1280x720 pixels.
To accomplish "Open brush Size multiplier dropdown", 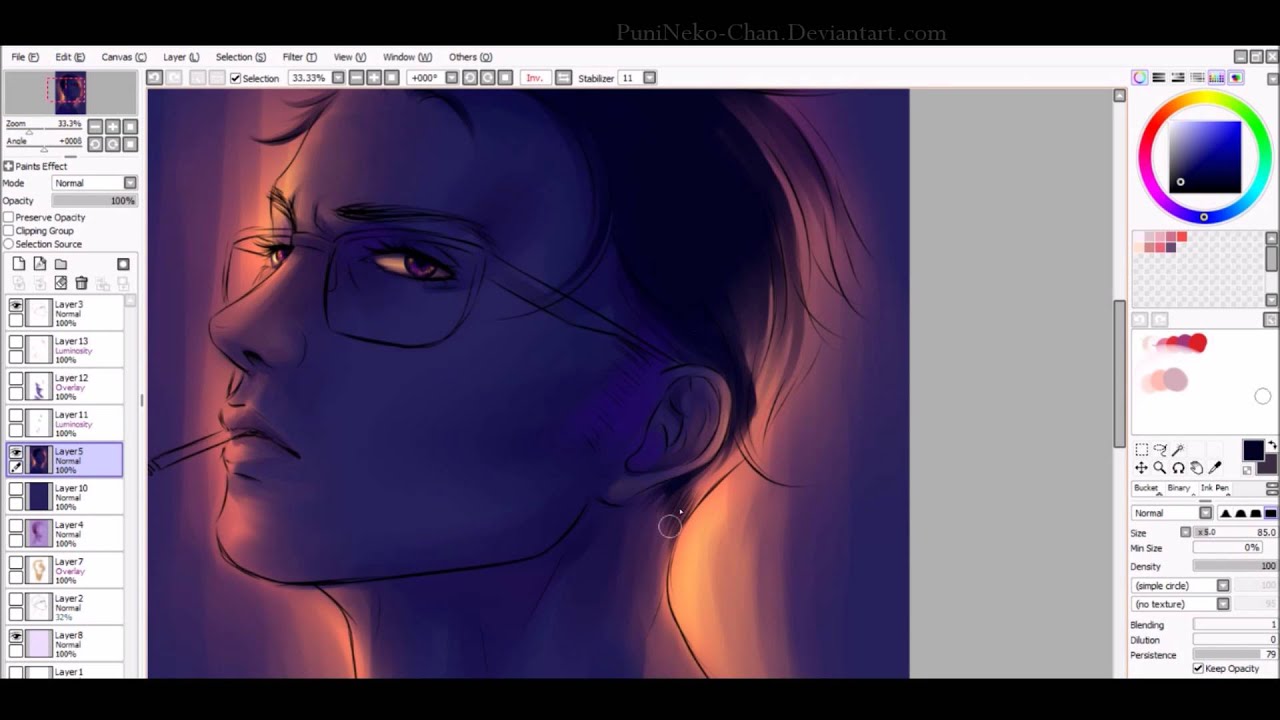I will [x=1185, y=533].
